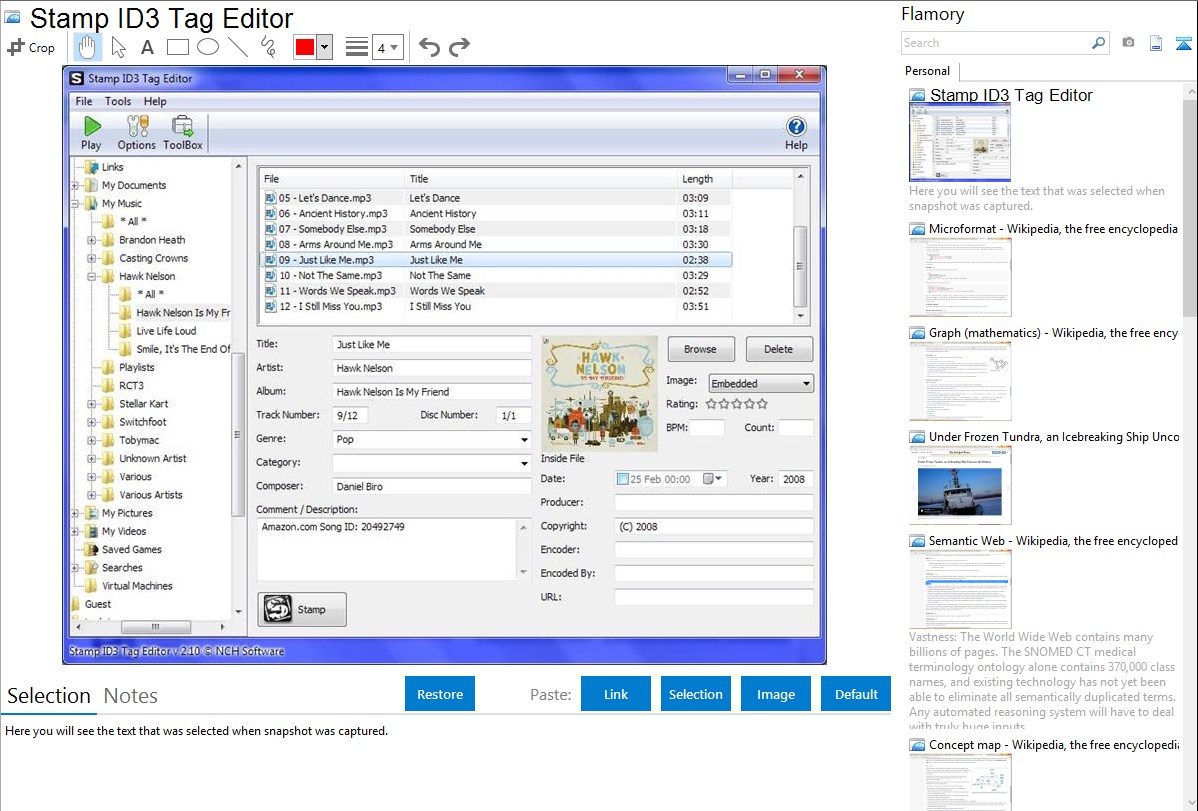Choose the arrow pointer tool

[118, 47]
